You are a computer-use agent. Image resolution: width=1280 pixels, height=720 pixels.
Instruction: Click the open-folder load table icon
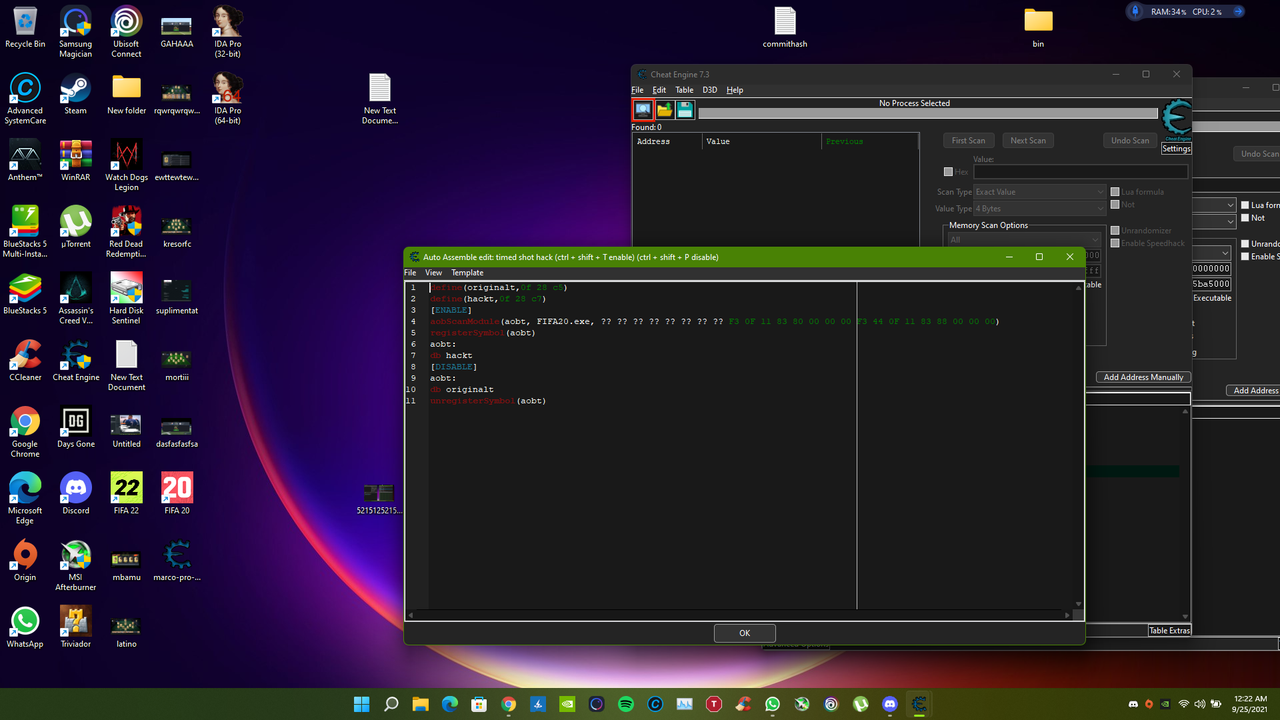pyautogui.click(x=664, y=109)
